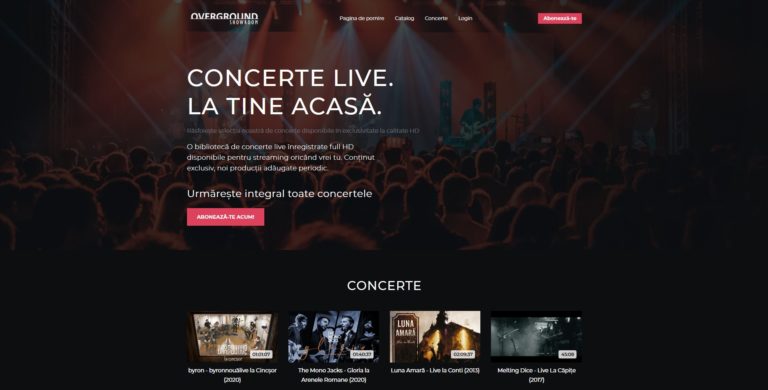This screenshot has width=768, height=390.
Task: Click Luna Amară - Live la Conti title
Action: click(435, 370)
